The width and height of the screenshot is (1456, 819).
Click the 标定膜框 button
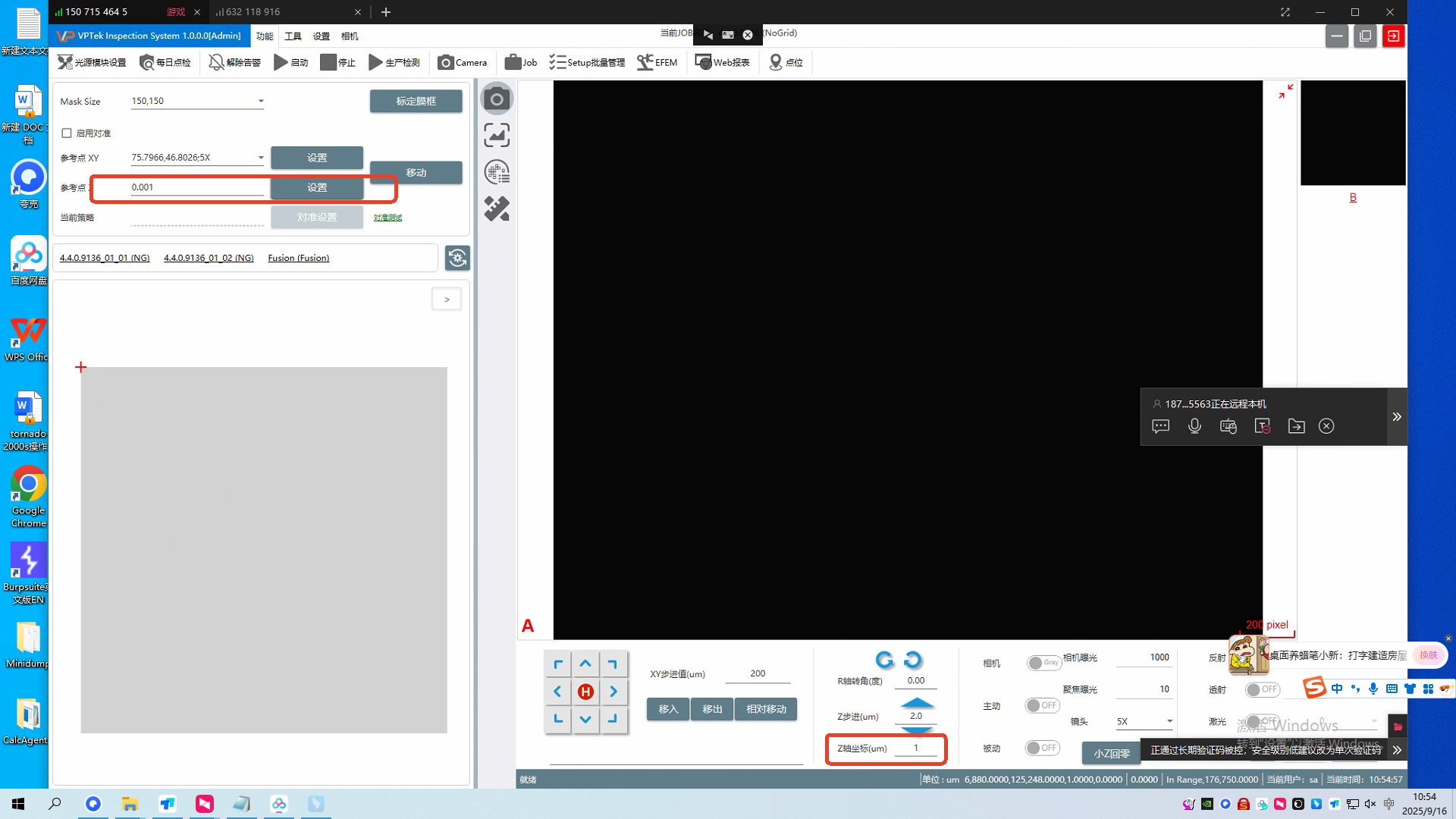(416, 101)
